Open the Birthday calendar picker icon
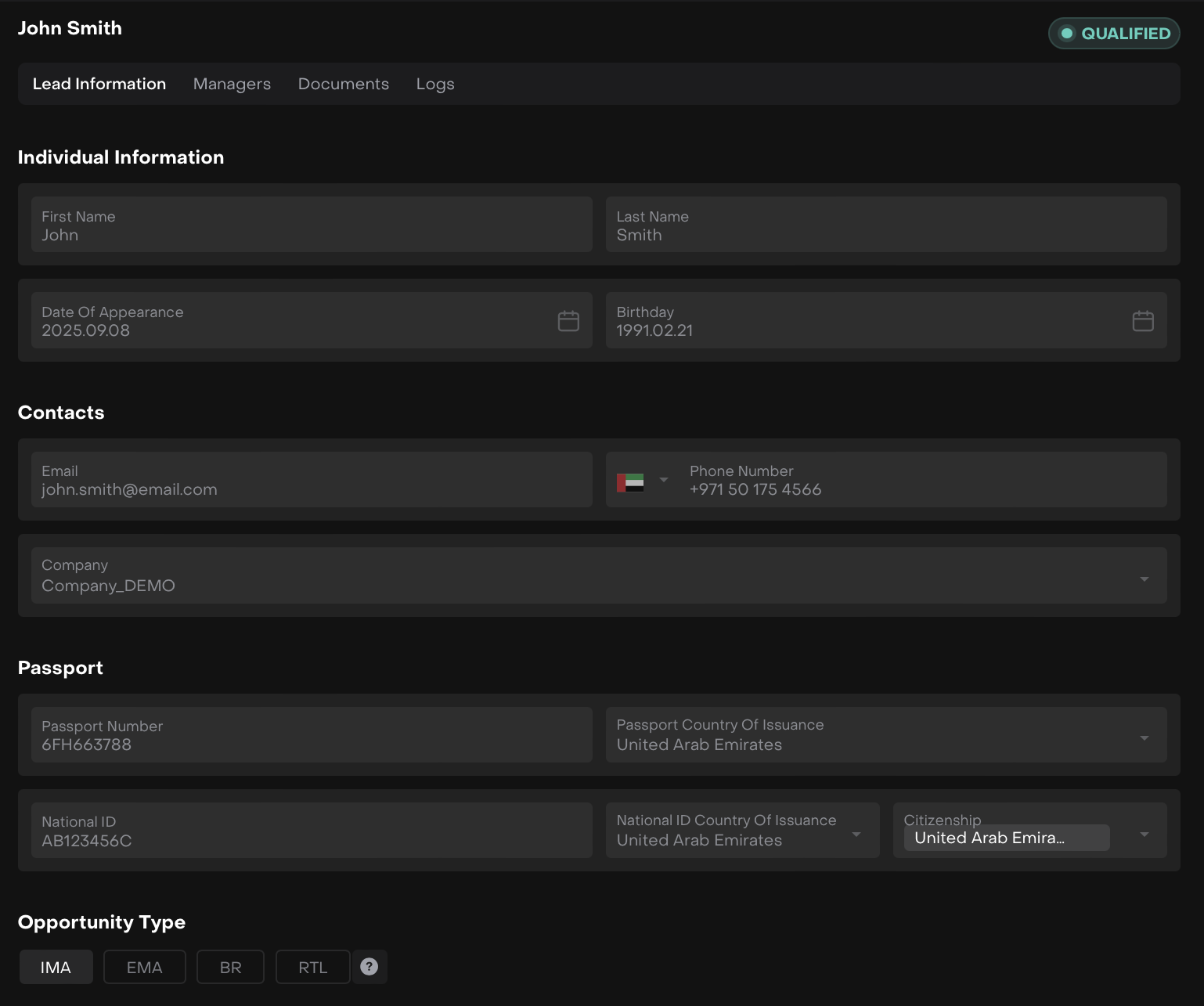The height and width of the screenshot is (1006, 1204). (1143, 321)
